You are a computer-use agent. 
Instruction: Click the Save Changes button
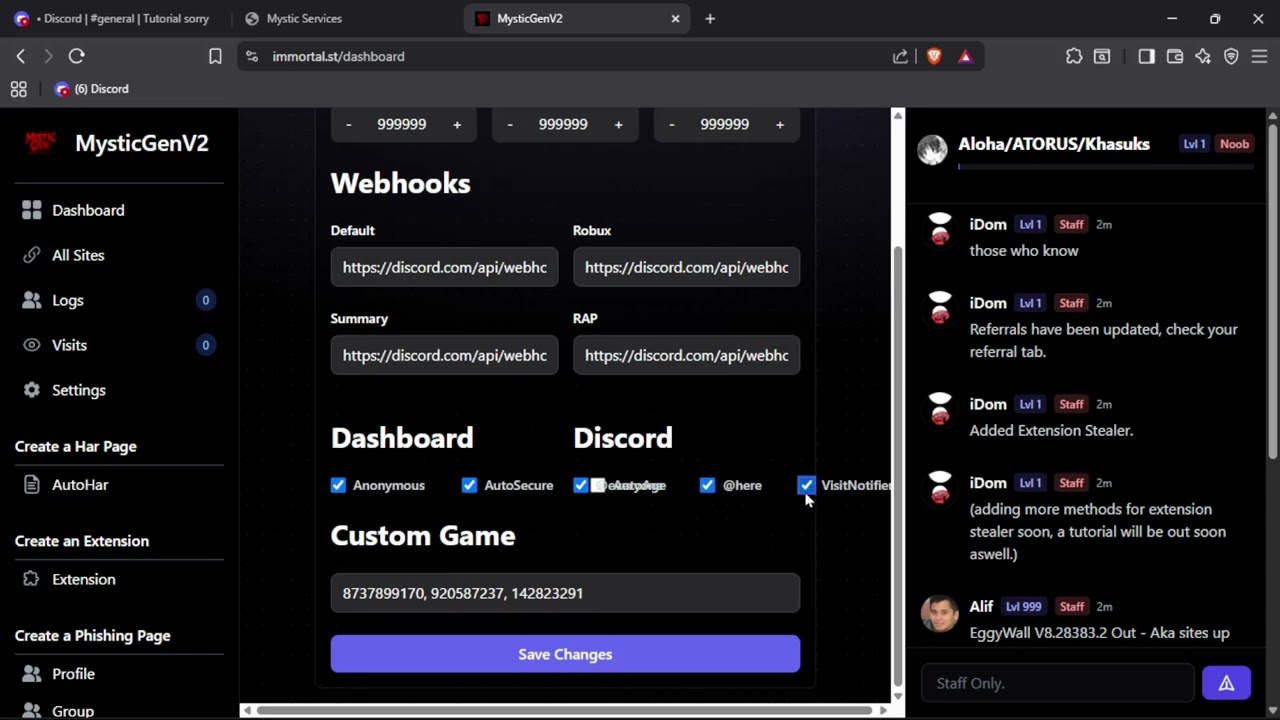click(x=565, y=654)
